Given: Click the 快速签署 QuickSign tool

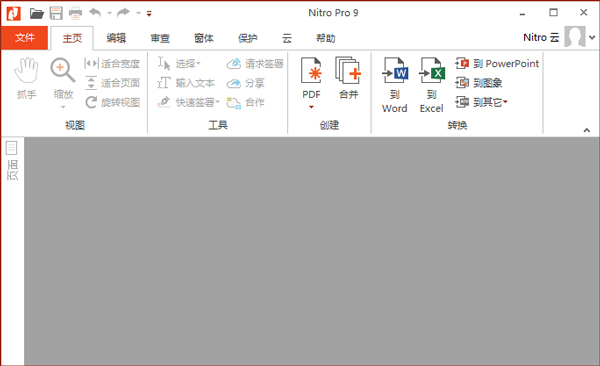Looking at the screenshot, I should (188, 102).
